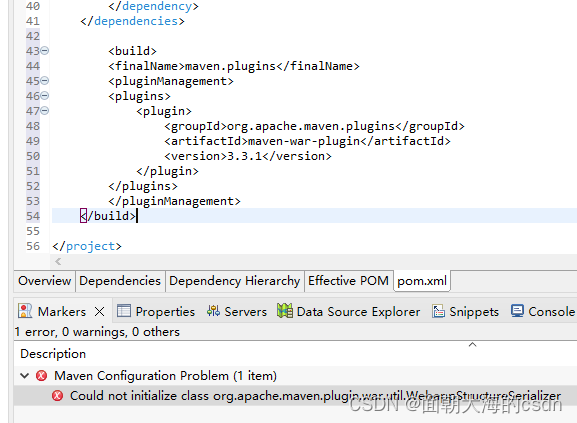577x423 pixels.
Task: Switch to the Overview tab
Action: (45, 281)
